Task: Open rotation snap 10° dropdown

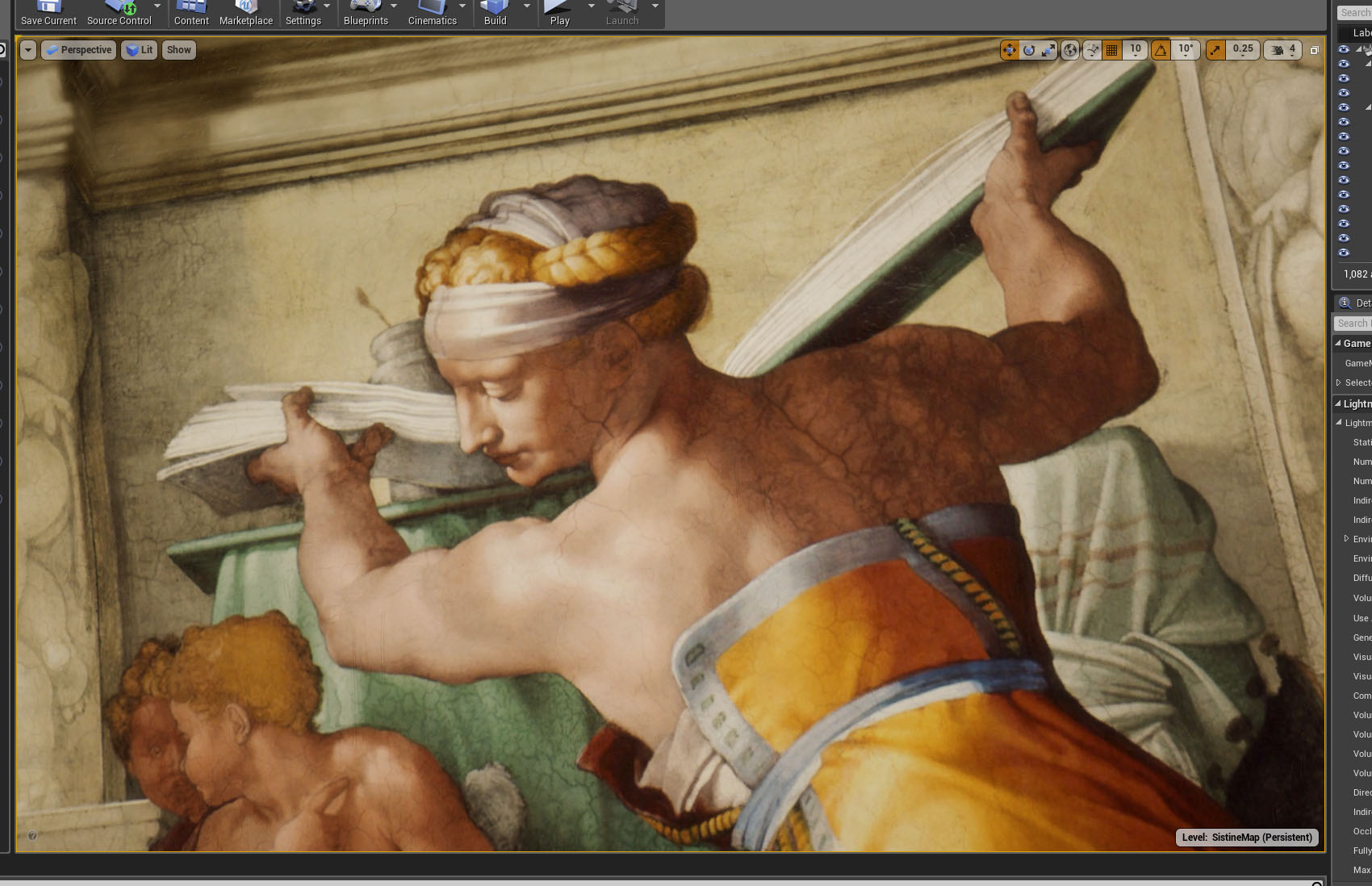Action: point(1185,50)
